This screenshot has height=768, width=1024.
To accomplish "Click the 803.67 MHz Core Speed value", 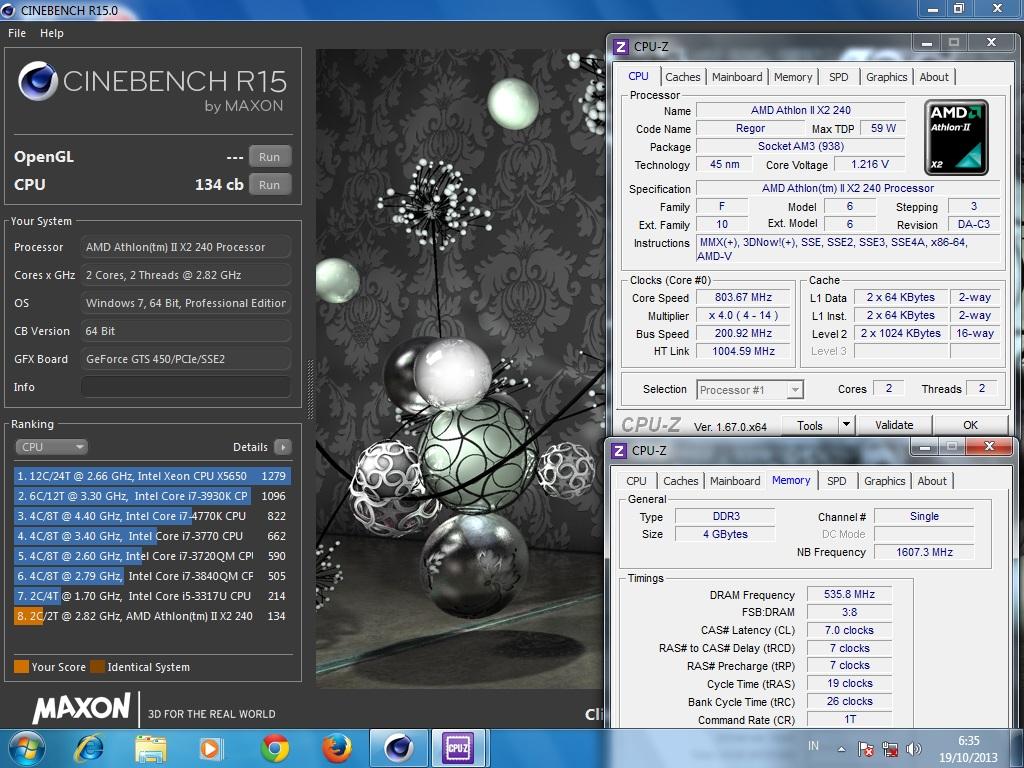I will (x=743, y=297).
